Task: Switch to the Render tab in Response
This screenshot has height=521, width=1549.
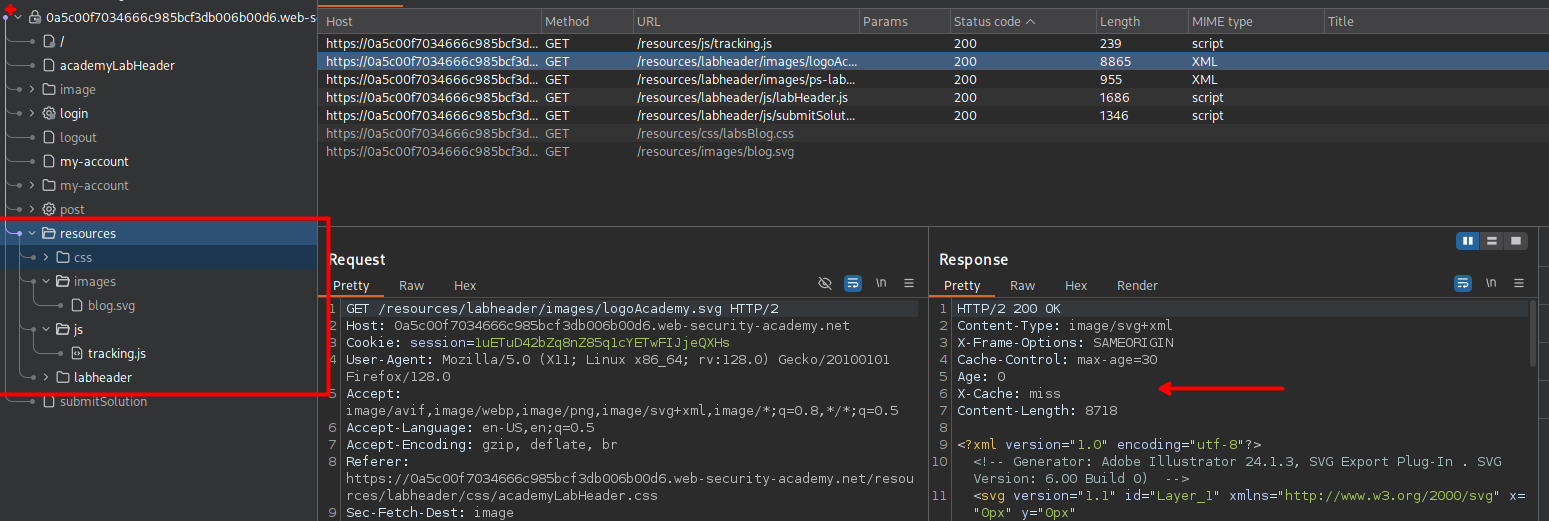Action: [1137, 286]
